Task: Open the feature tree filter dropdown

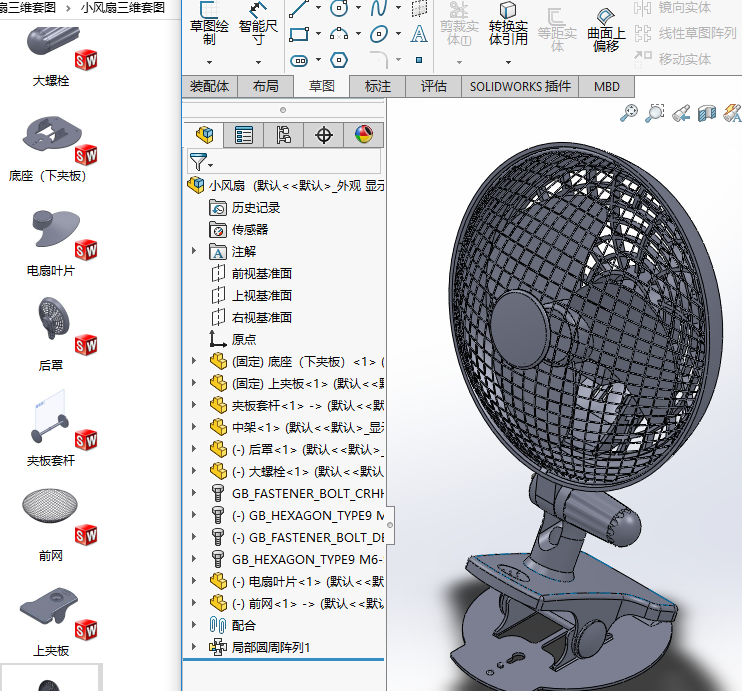Action: pyautogui.click(x=201, y=161)
